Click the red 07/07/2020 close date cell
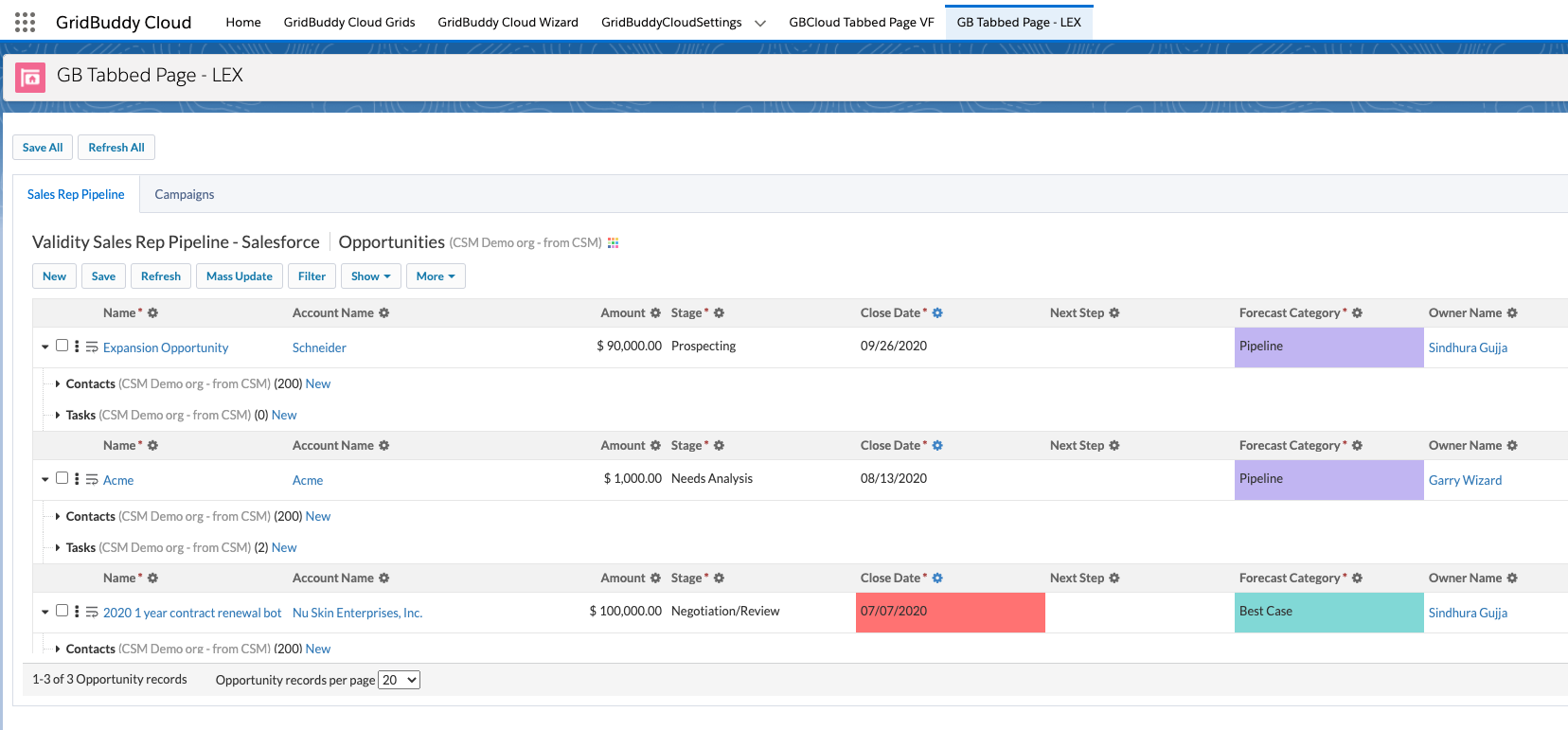 pos(951,613)
